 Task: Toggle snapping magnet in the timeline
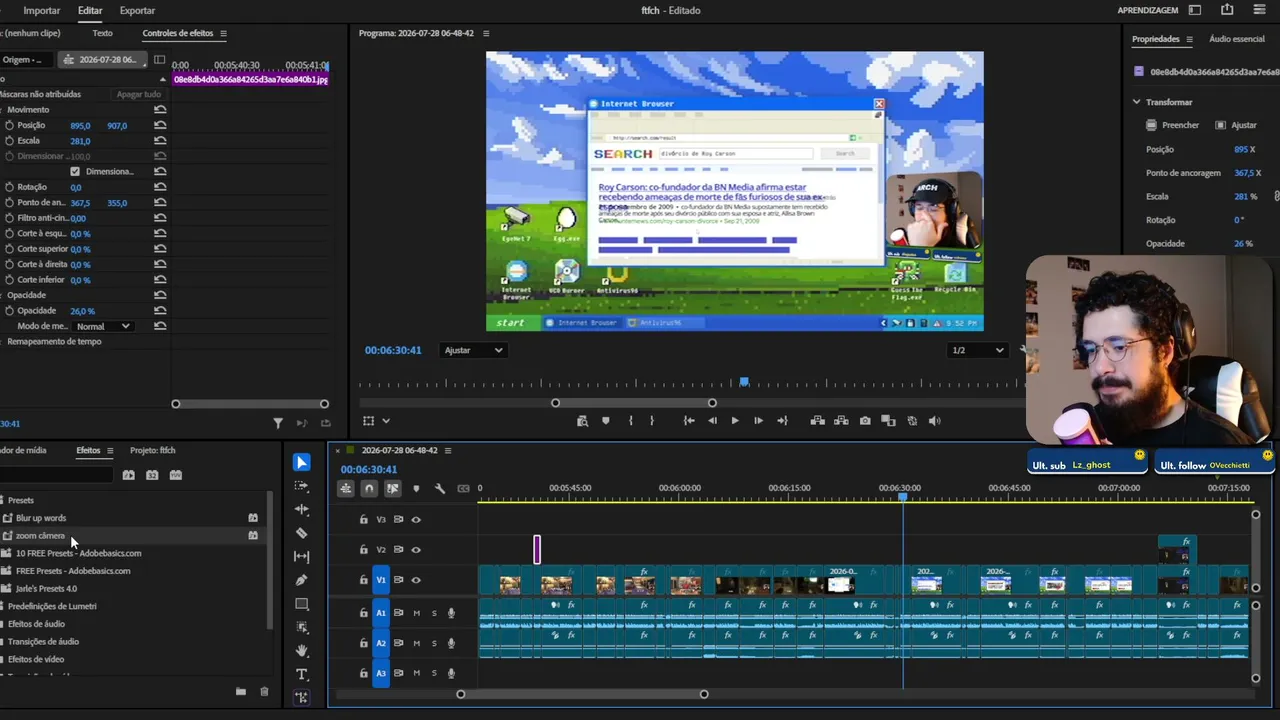369,489
